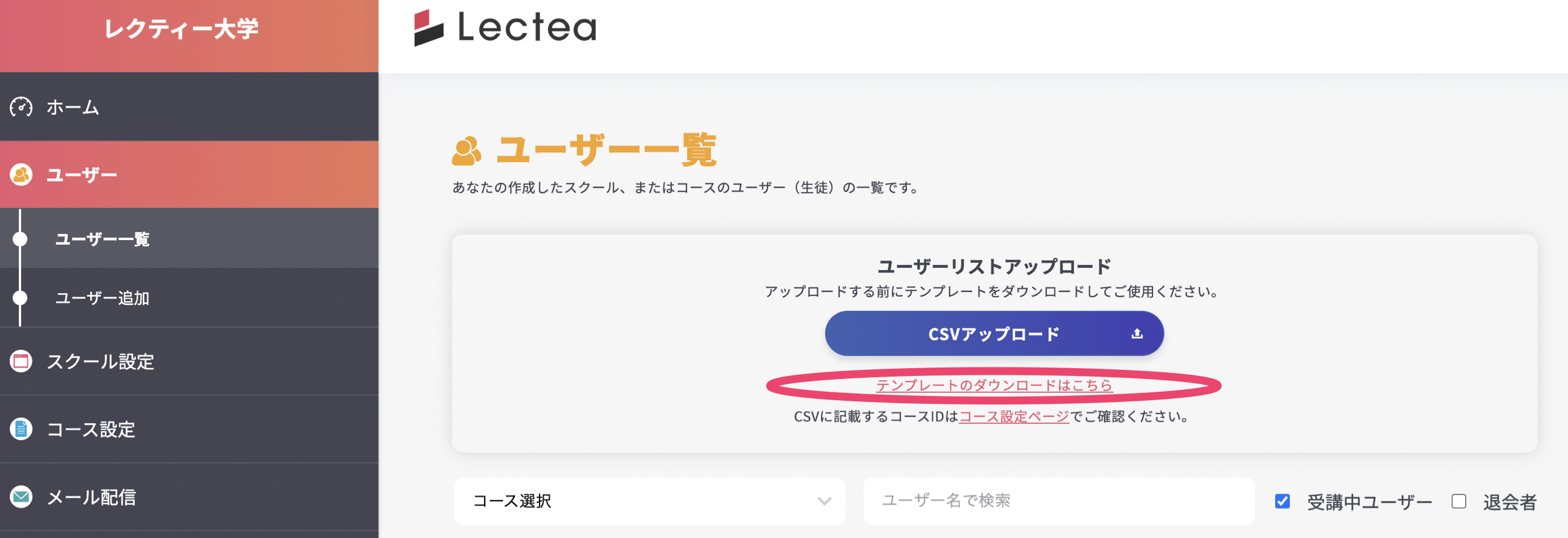
Task: Uncheck the 受講中ユーザー checkbox
Action: tap(1282, 501)
